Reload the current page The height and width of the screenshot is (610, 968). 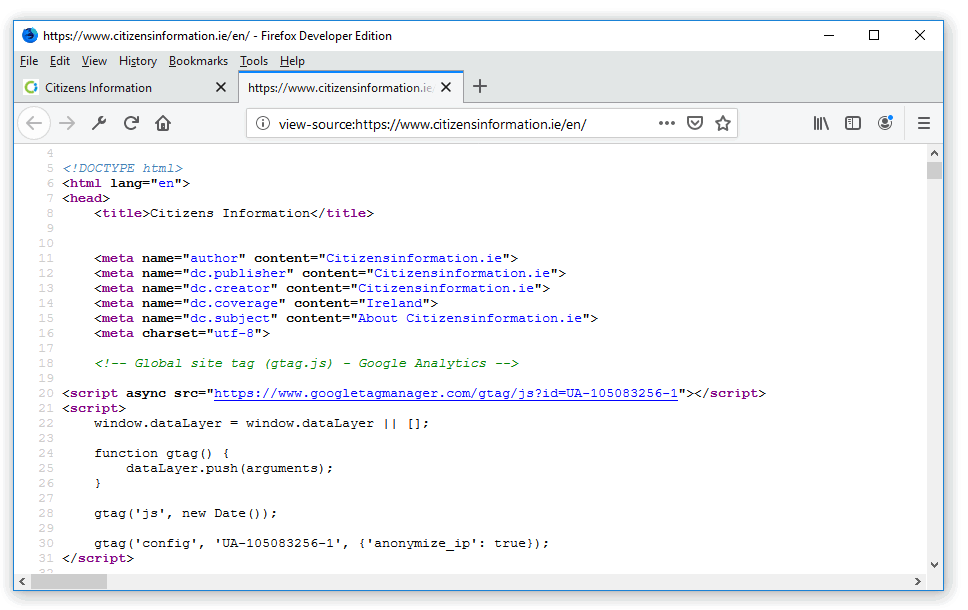click(x=131, y=123)
